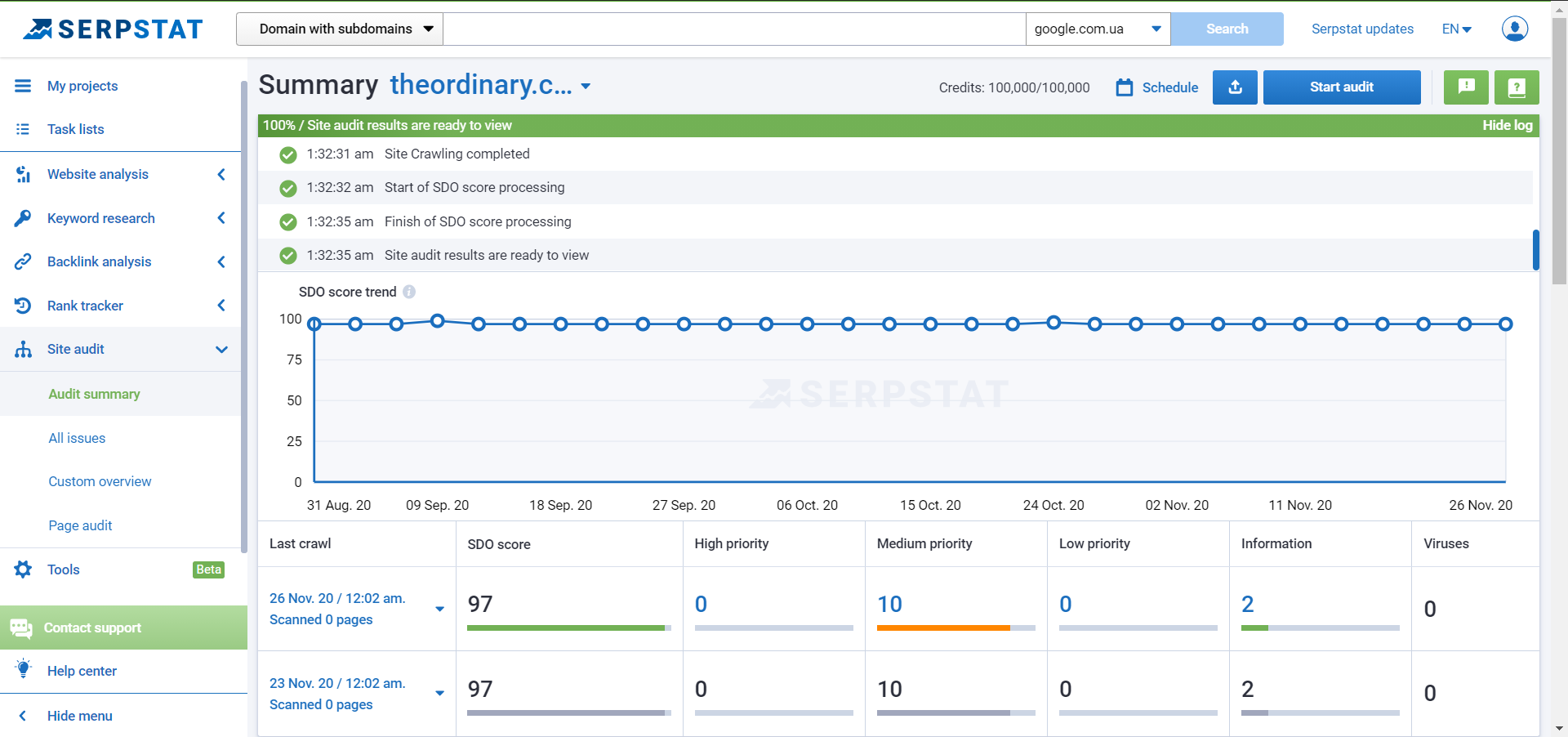Click the Tools gear icon
The width and height of the screenshot is (1568, 737).
click(23, 569)
